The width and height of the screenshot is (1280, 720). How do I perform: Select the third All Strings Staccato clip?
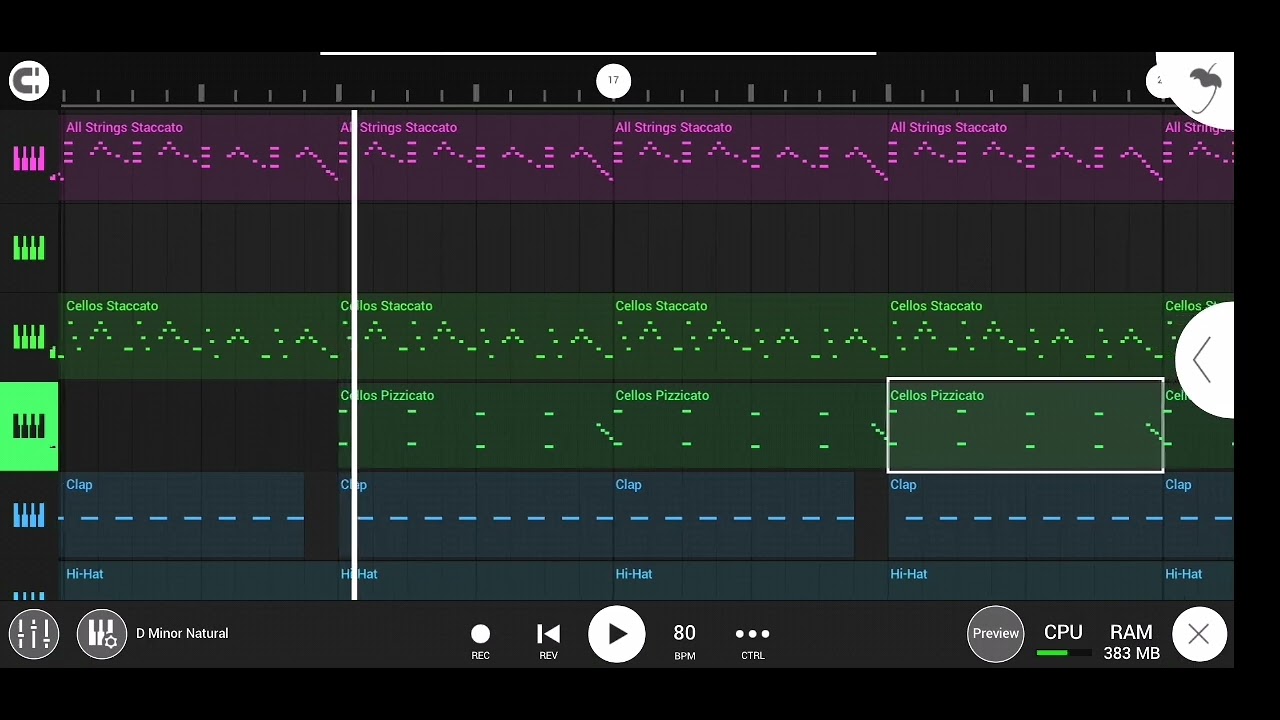(x=750, y=157)
